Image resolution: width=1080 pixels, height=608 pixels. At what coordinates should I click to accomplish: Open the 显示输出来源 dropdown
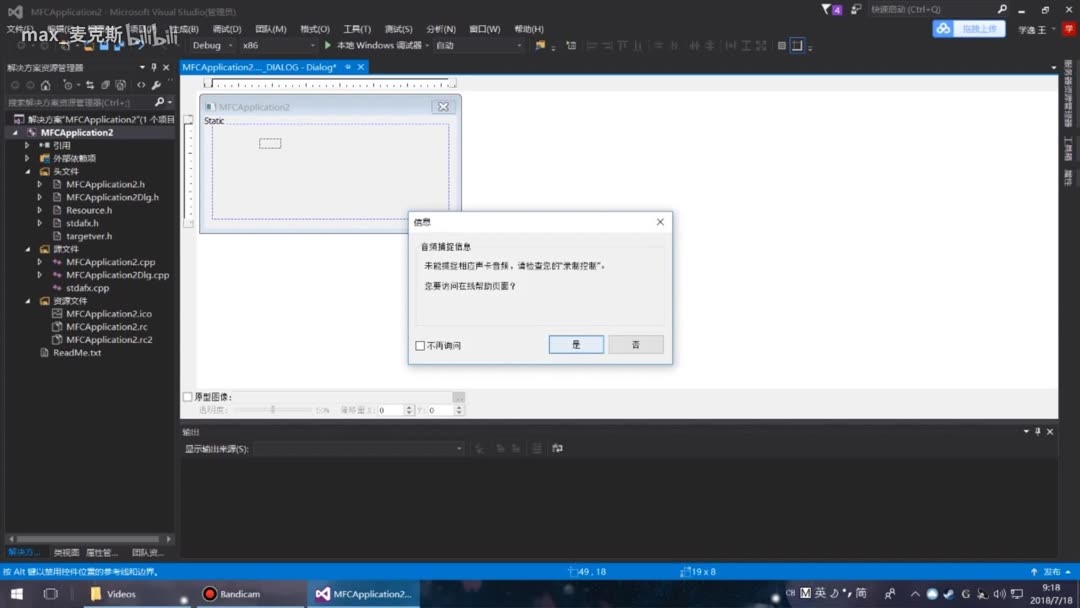tap(455, 448)
